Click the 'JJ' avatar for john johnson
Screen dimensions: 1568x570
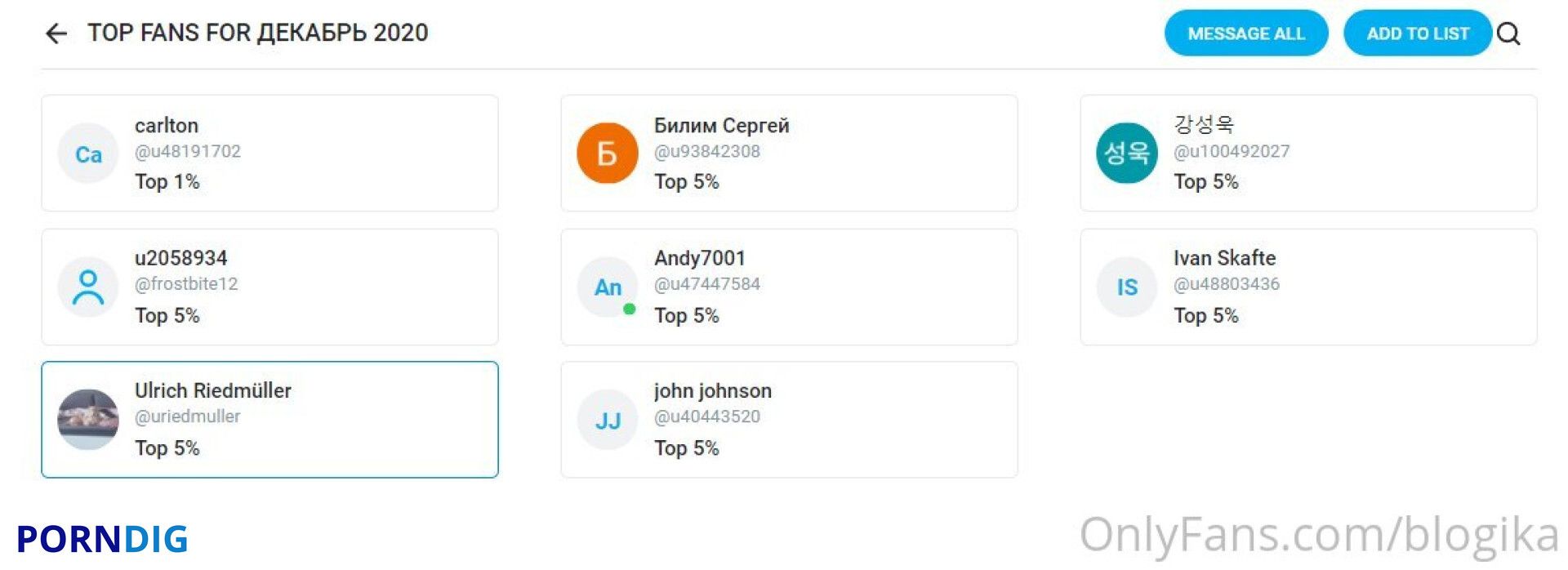[x=608, y=420]
